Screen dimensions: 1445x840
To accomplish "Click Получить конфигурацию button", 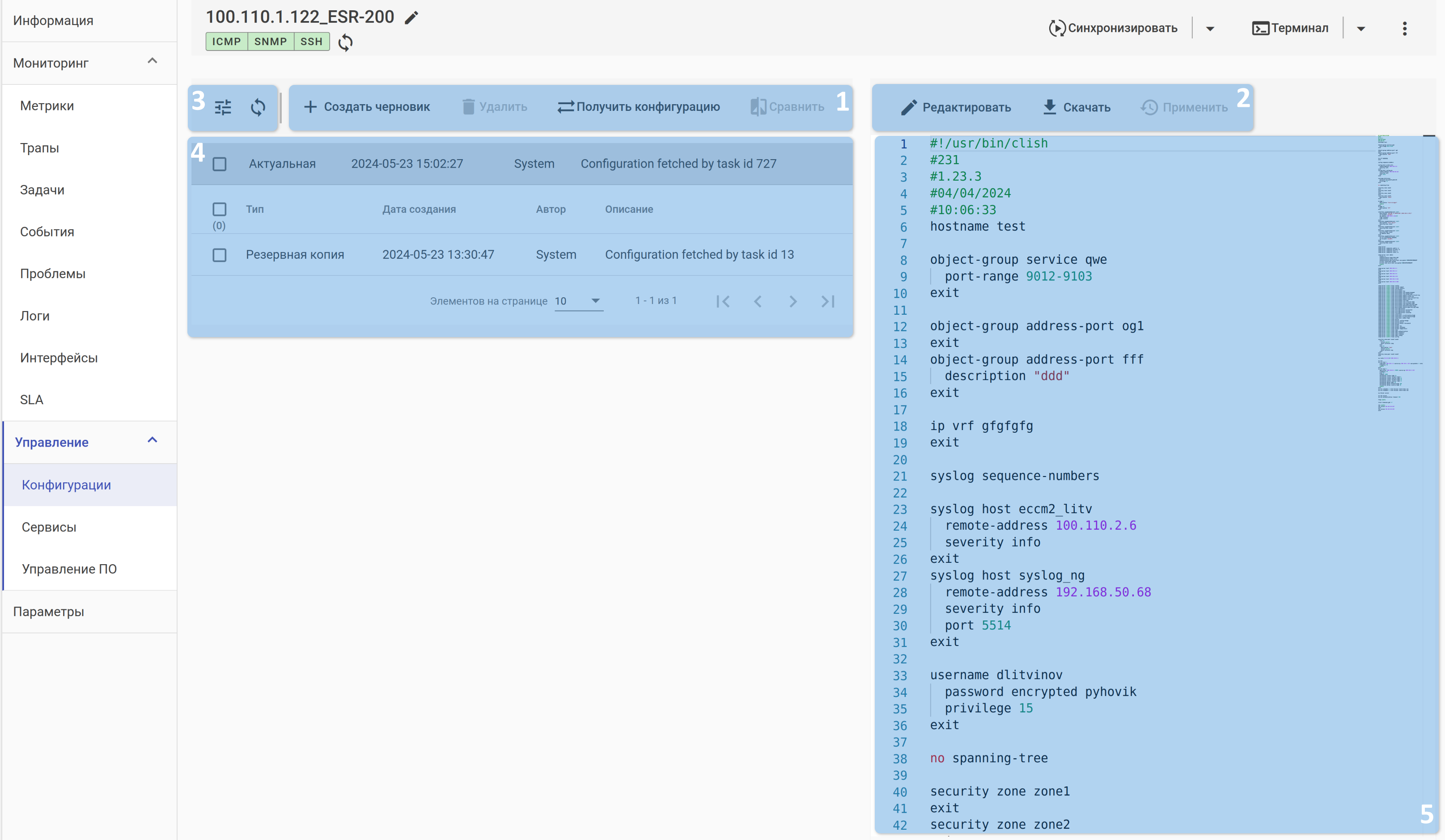I will pos(639,107).
